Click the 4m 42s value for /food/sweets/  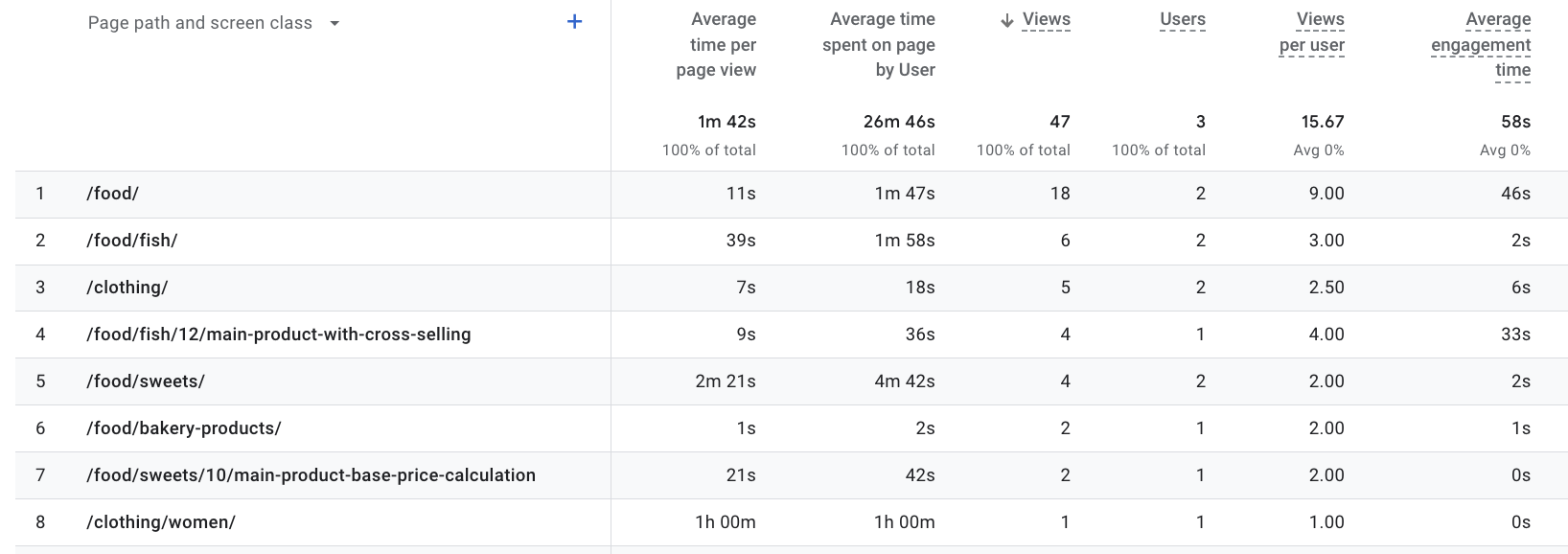(x=904, y=381)
